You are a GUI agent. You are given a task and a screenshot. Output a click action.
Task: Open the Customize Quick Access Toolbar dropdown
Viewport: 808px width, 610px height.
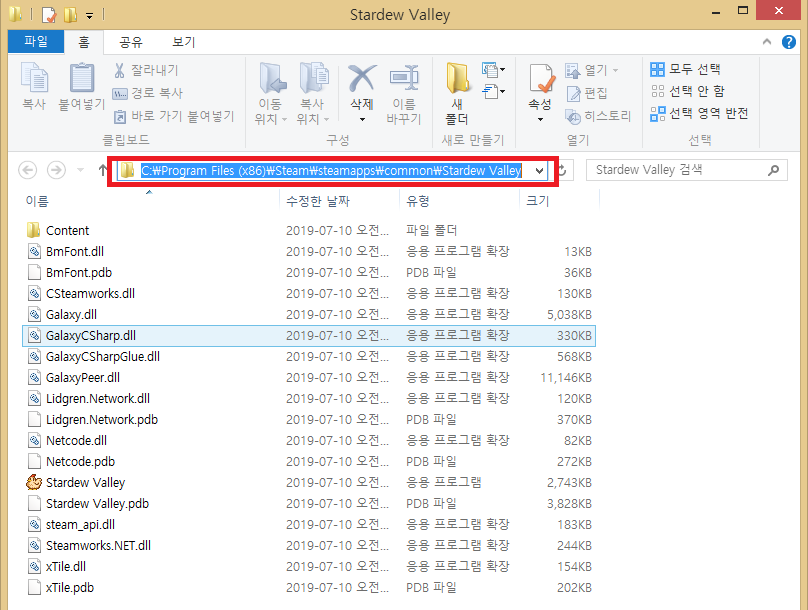coord(90,15)
